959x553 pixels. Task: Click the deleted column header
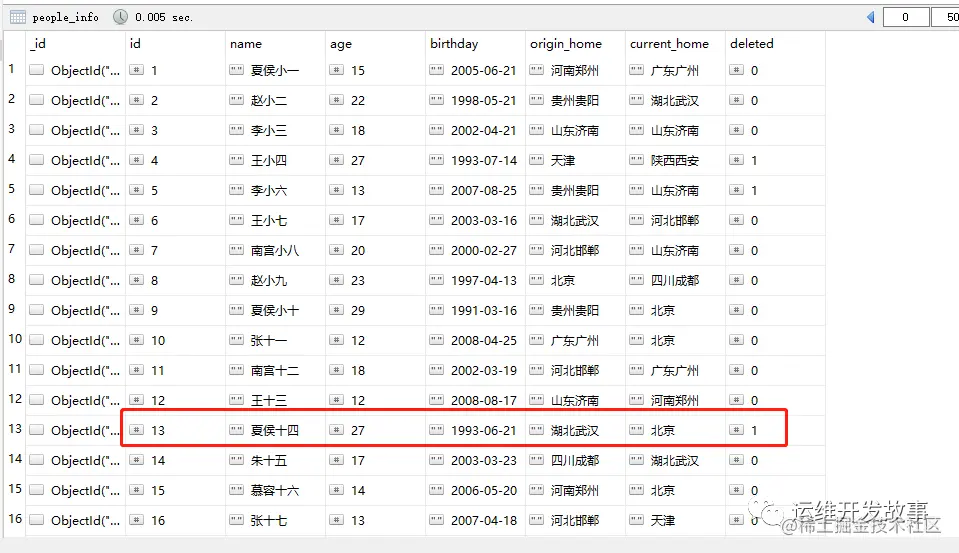pos(752,44)
